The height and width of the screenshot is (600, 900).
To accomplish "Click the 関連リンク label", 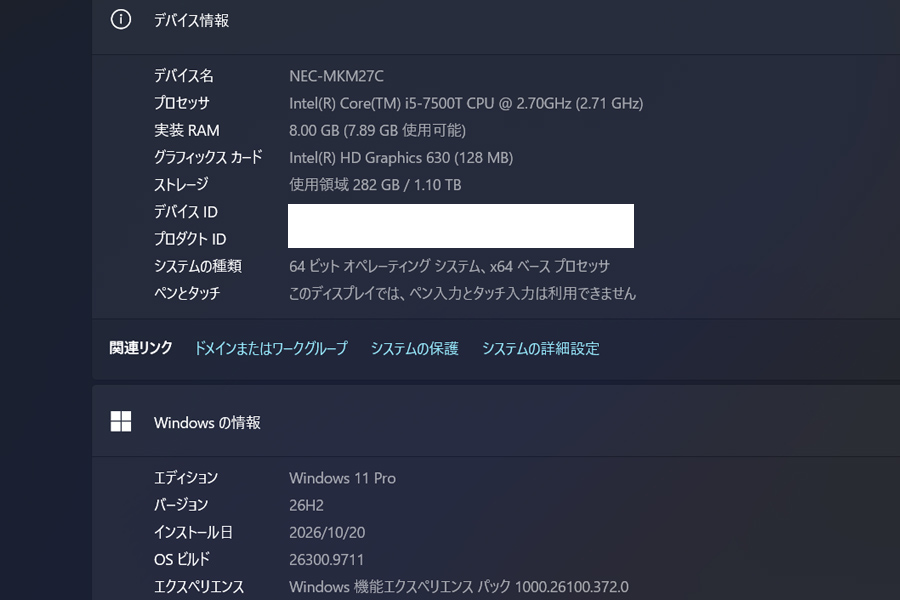I will click(x=141, y=348).
